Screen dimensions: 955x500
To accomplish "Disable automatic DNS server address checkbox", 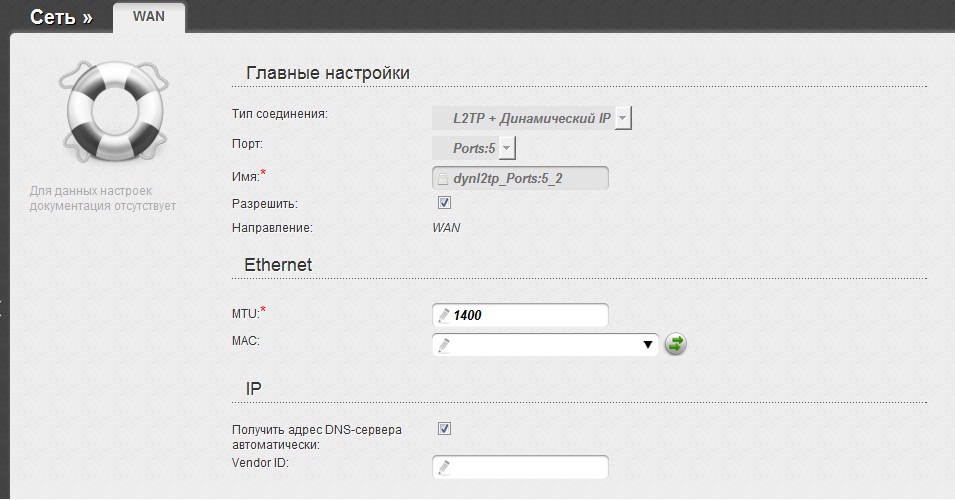I will [445, 429].
